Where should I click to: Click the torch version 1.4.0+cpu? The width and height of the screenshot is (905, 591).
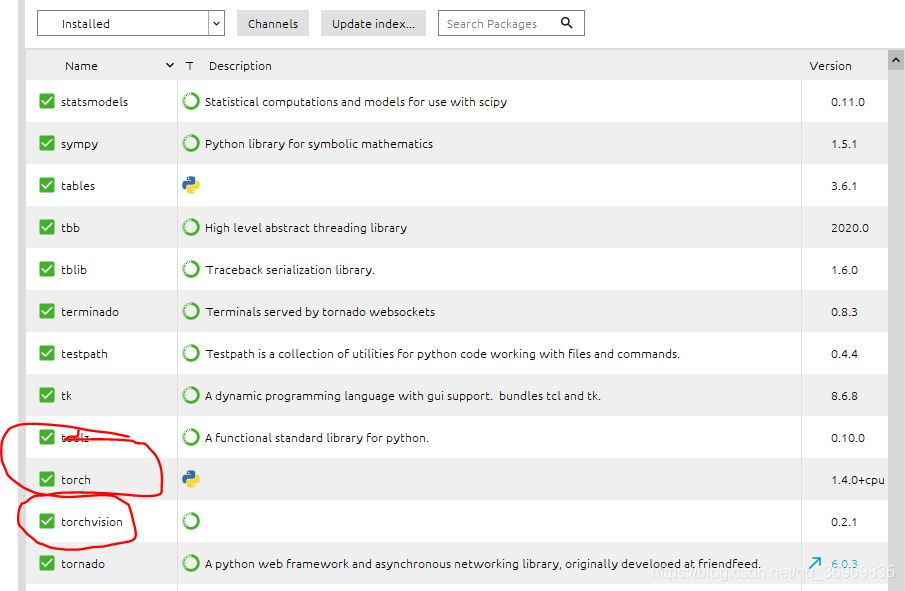[857, 480]
